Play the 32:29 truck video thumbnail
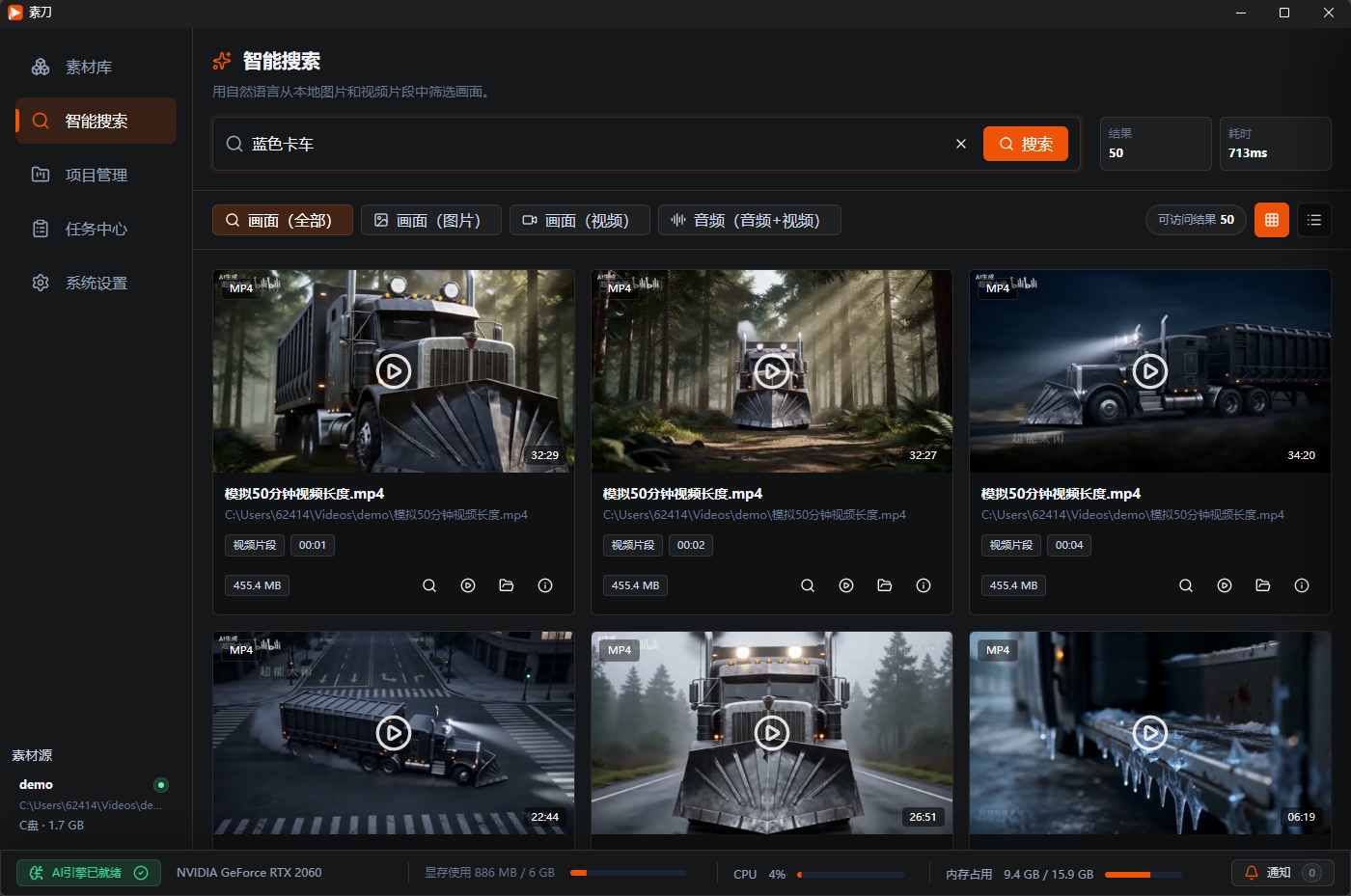The width and height of the screenshot is (1351, 896). coord(394,371)
